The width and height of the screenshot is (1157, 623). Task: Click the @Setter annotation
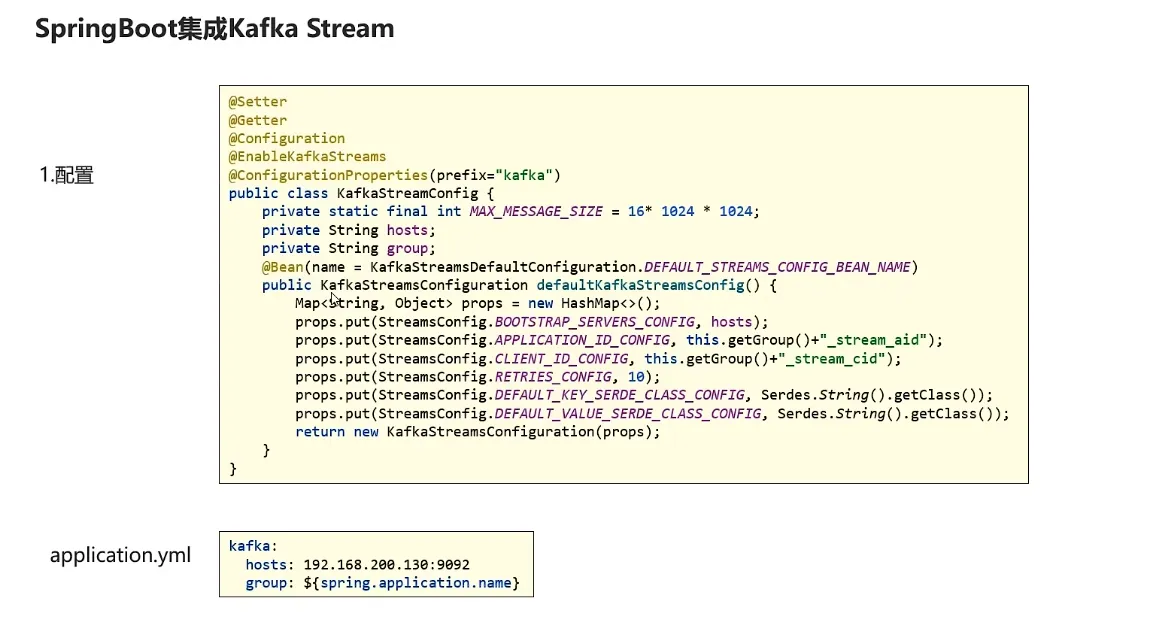[x=258, y=102]
